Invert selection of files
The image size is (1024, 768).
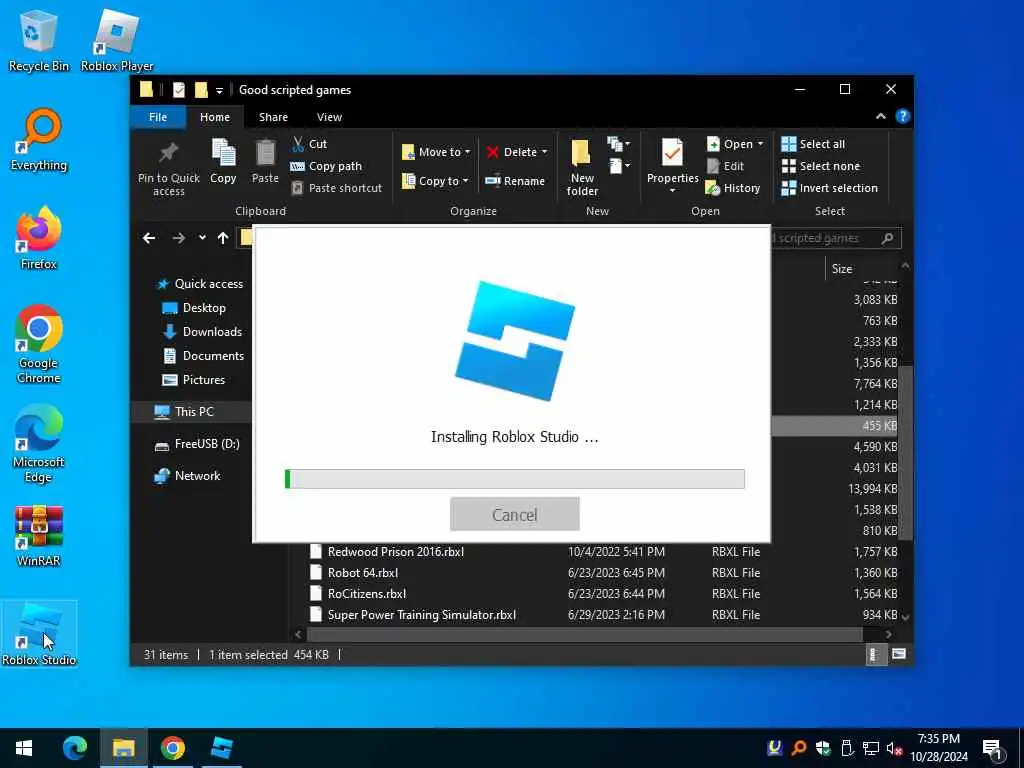829,188
